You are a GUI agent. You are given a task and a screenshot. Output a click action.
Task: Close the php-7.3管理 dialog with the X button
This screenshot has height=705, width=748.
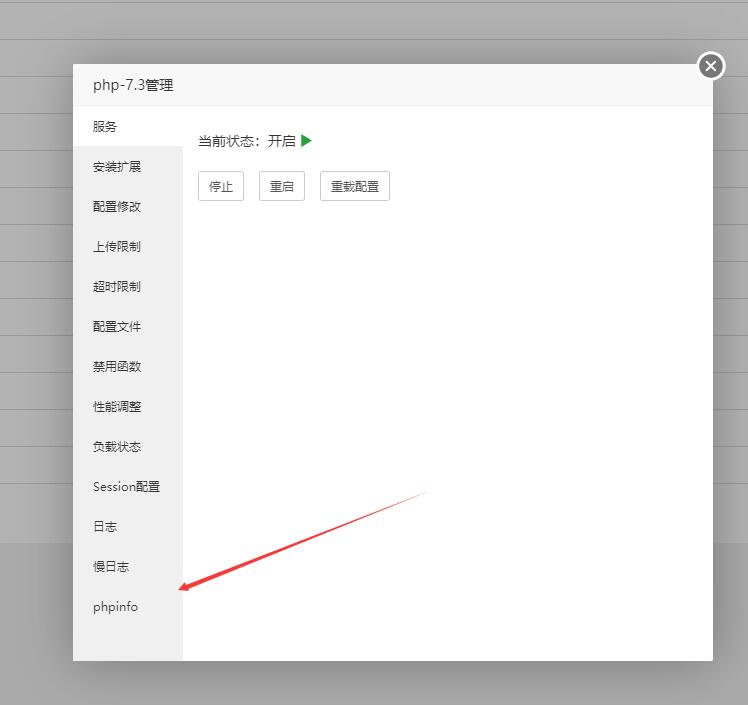coord(711,66)
